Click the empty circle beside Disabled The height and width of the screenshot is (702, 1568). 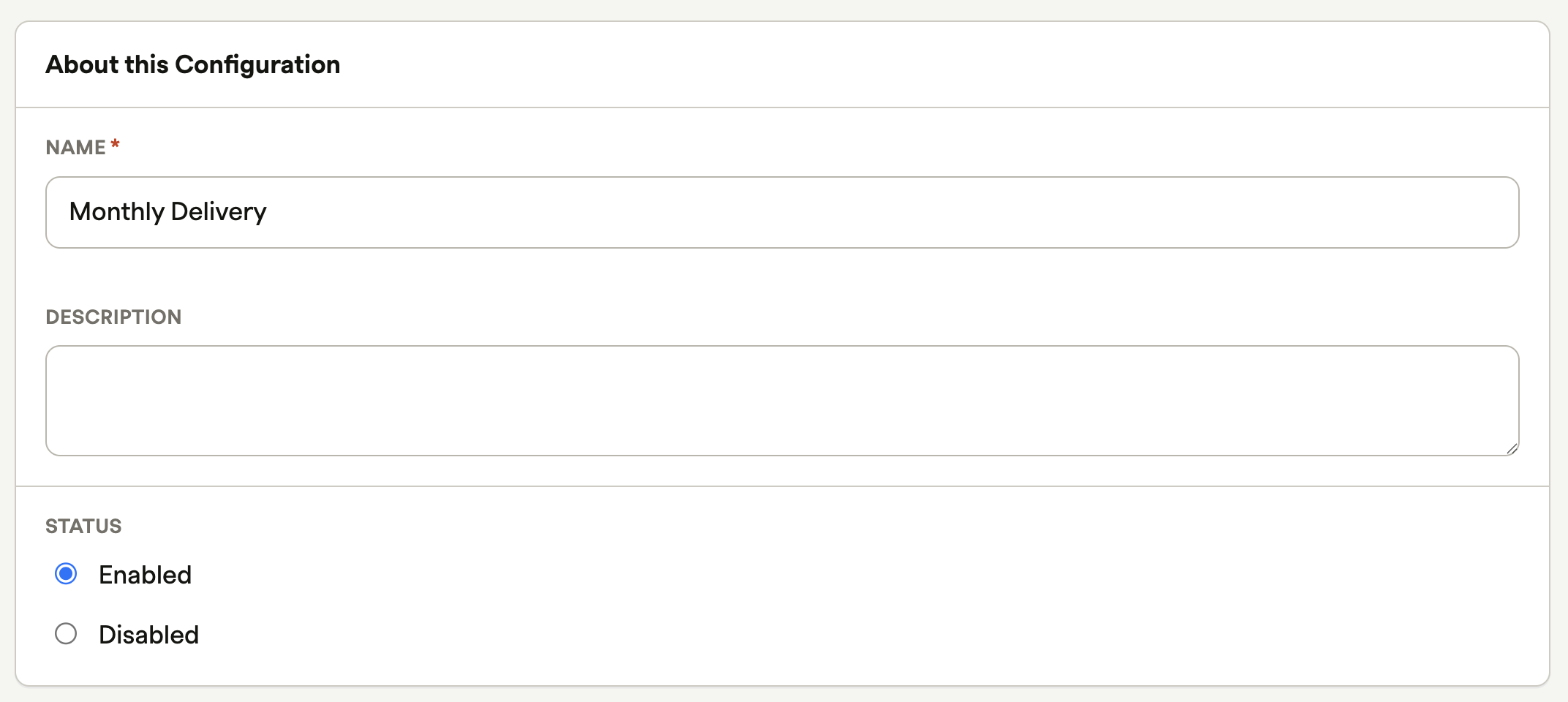click(x=66, y=633)
